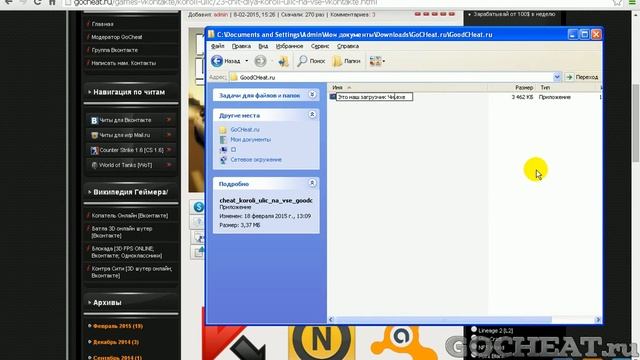This screenshot has height=360, width=640.
Task: Open the Views dropdown arrow in Explorer toolbar
Action: pyautogui.click(x=384, y=61)
